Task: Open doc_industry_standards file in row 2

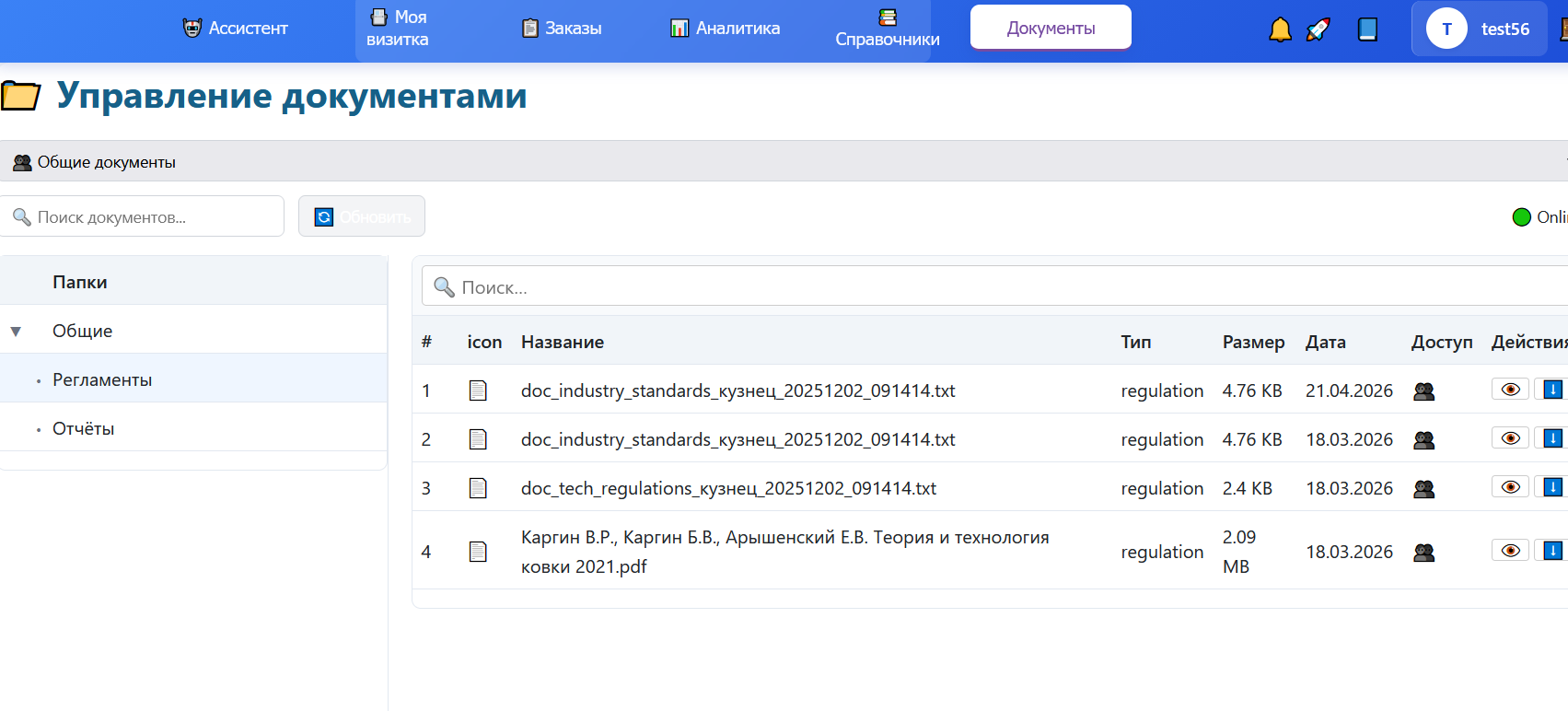Action: coord(738,439)
